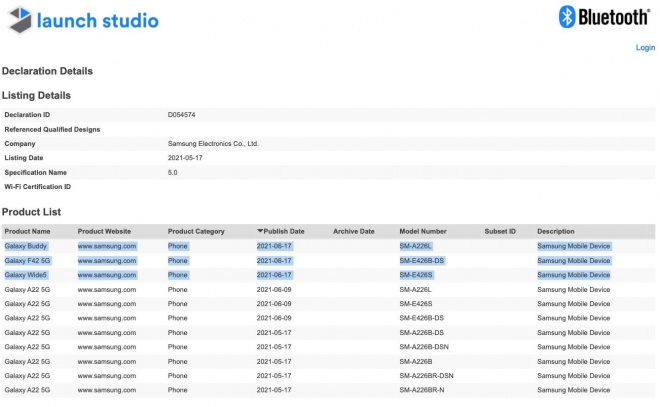Click Phone category in Galaxy Wide5 row
660x407 pixels.
[178, 275]
